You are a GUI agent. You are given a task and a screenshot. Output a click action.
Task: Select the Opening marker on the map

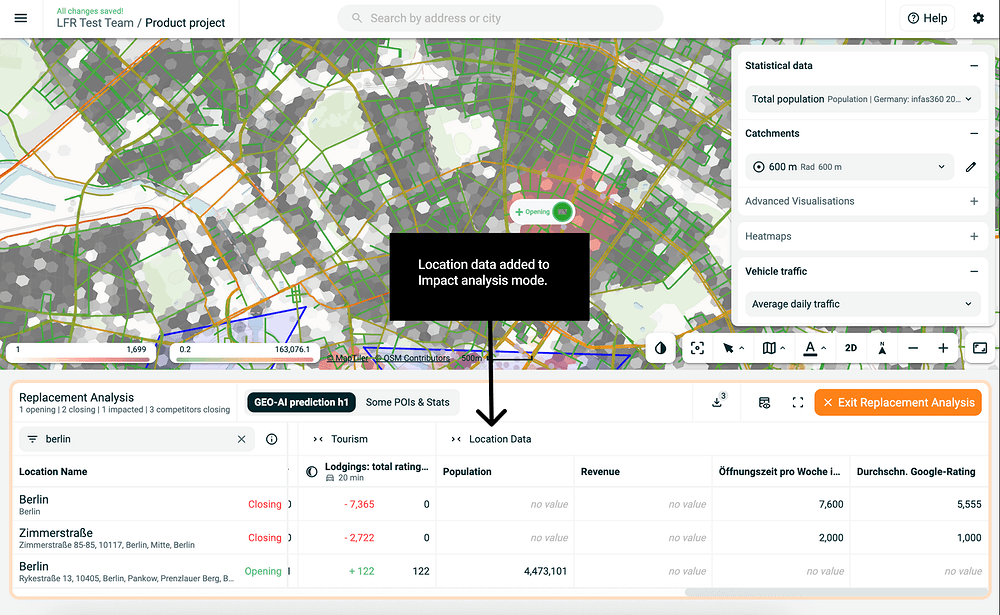point(541,212)
